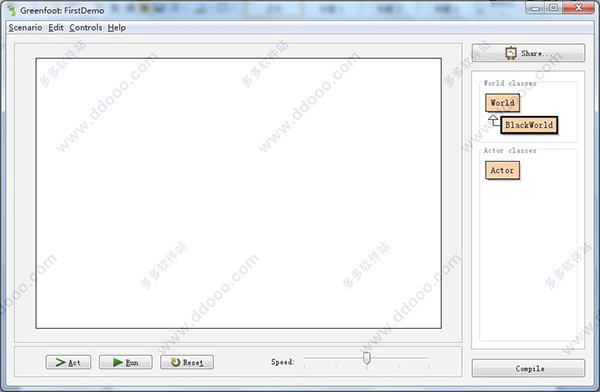This screenshot has height=392, width=600.
Task: Click the green Act arrow icon
Action: tap(60, 362)
